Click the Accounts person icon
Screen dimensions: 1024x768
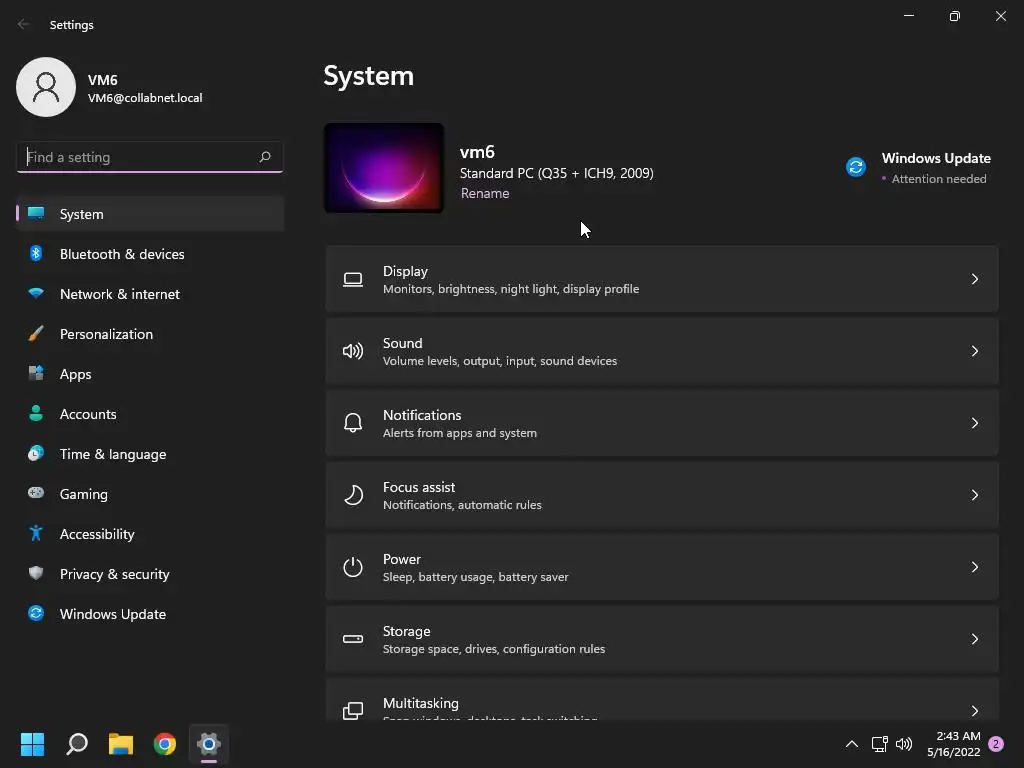[36, 413]
